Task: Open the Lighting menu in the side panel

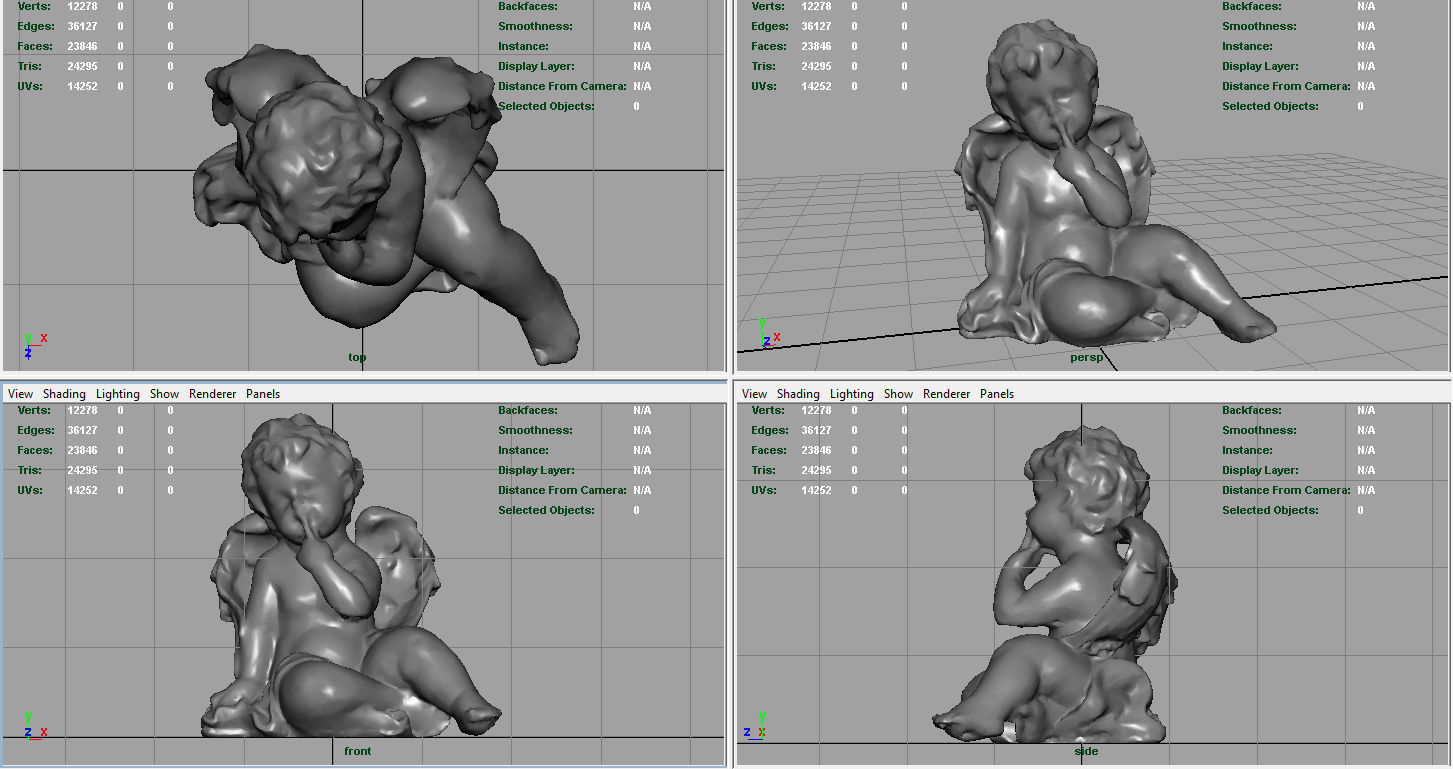Action: click(852, 394)
